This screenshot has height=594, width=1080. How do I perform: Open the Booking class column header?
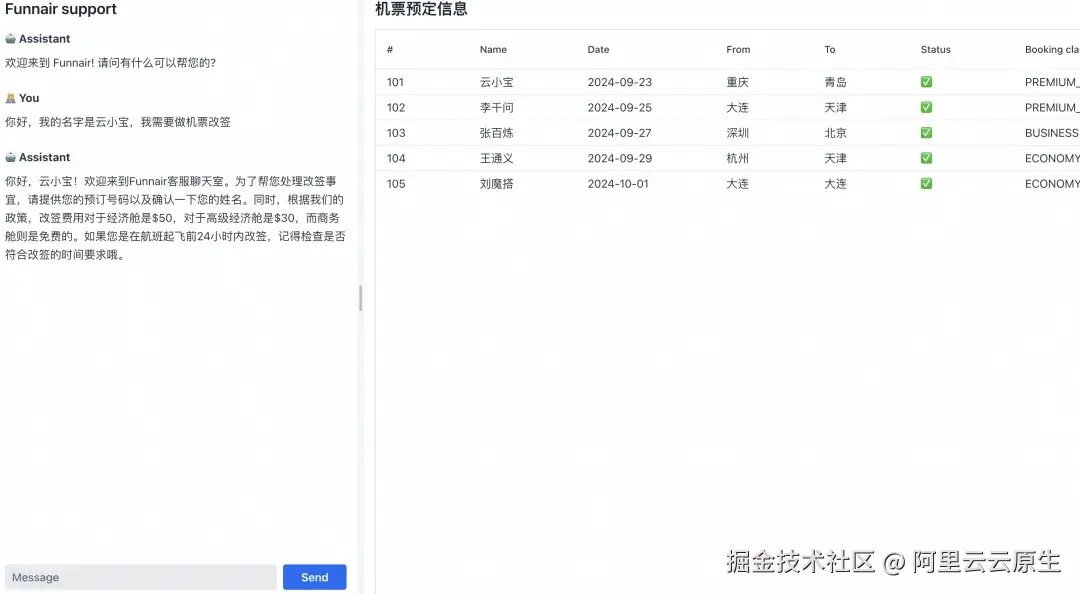[1050, 49]
